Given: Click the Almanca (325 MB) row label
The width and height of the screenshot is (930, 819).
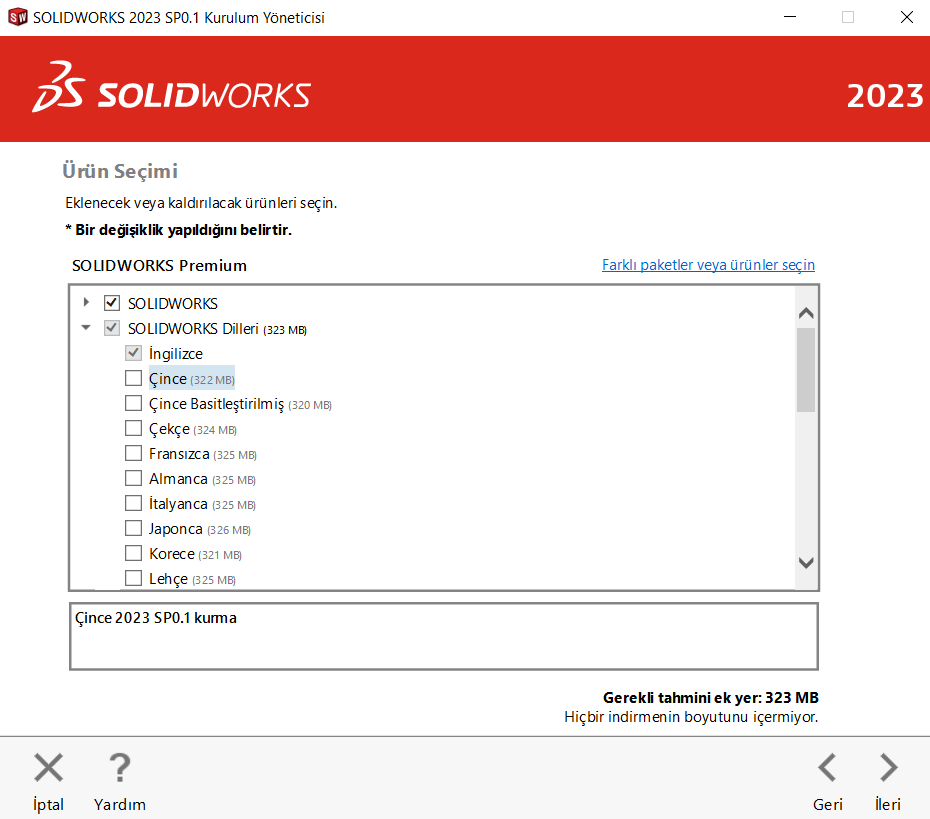Looking at the screenshot, I should (202, 479).
